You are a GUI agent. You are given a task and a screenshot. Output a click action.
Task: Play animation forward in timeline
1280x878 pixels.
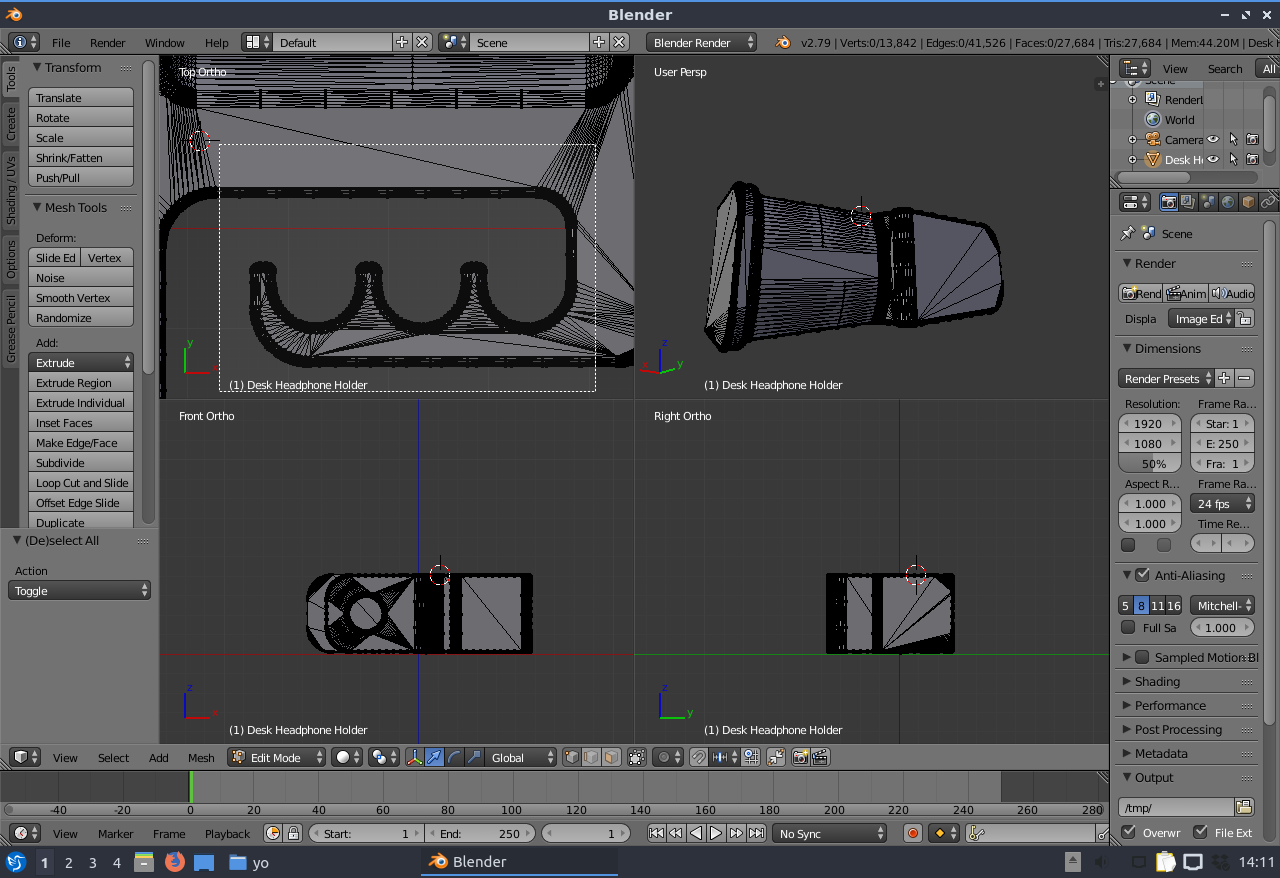pos(716,833)
